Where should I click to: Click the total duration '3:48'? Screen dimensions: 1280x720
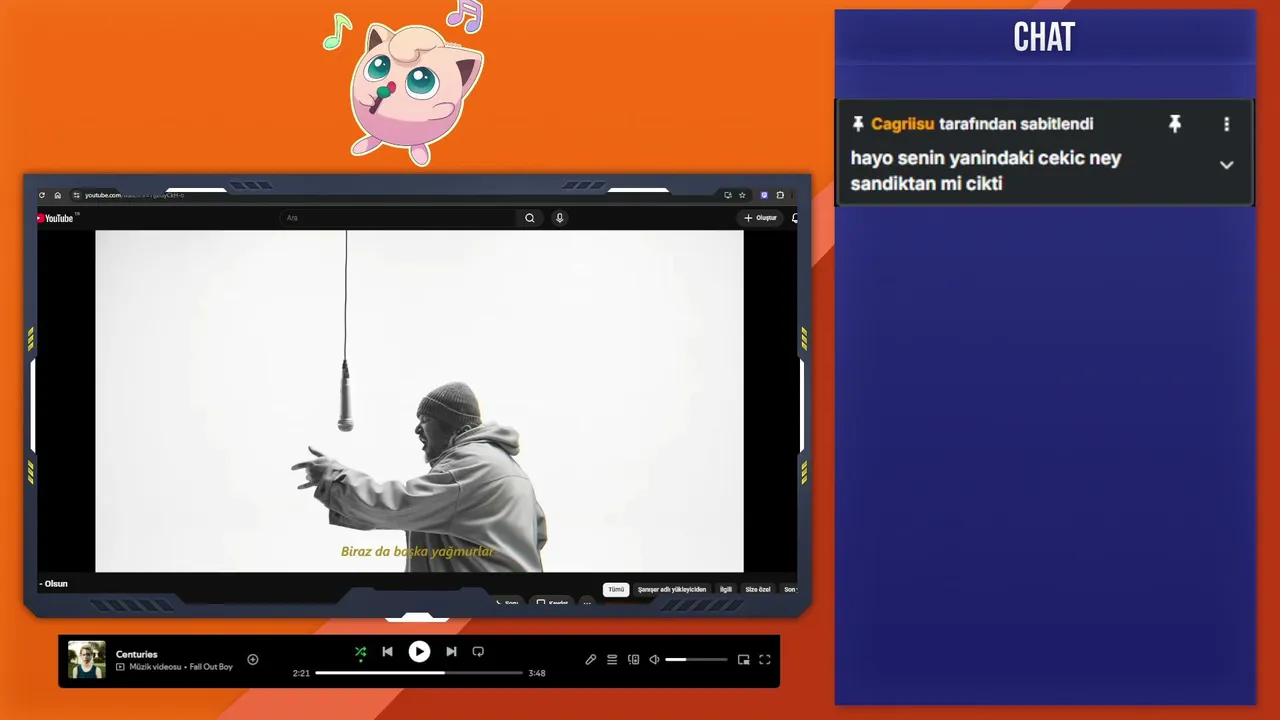point(537,673)
